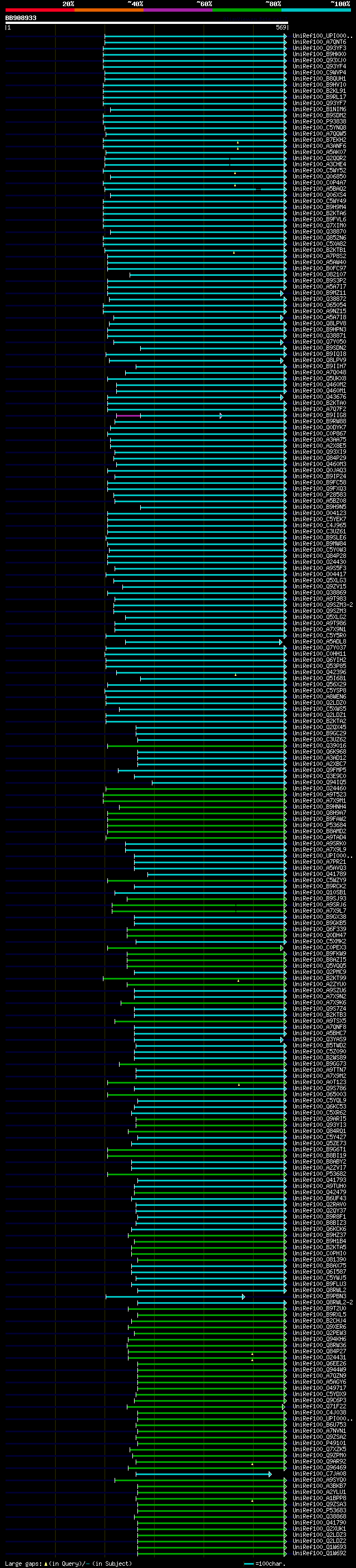Click the white query sequence bar
356x1568 pixels.
[147, 23]
